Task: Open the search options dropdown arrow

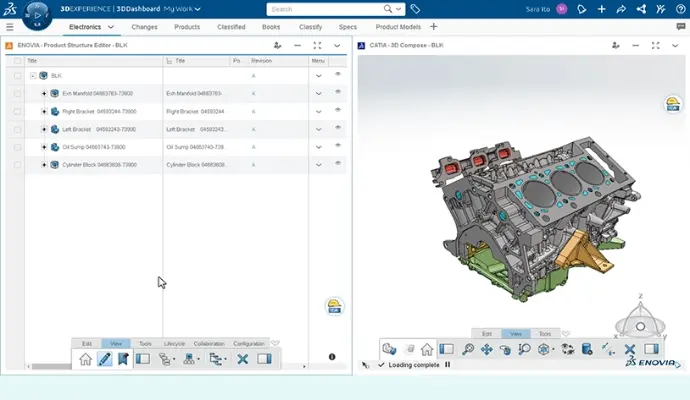Action: (398, 9)
